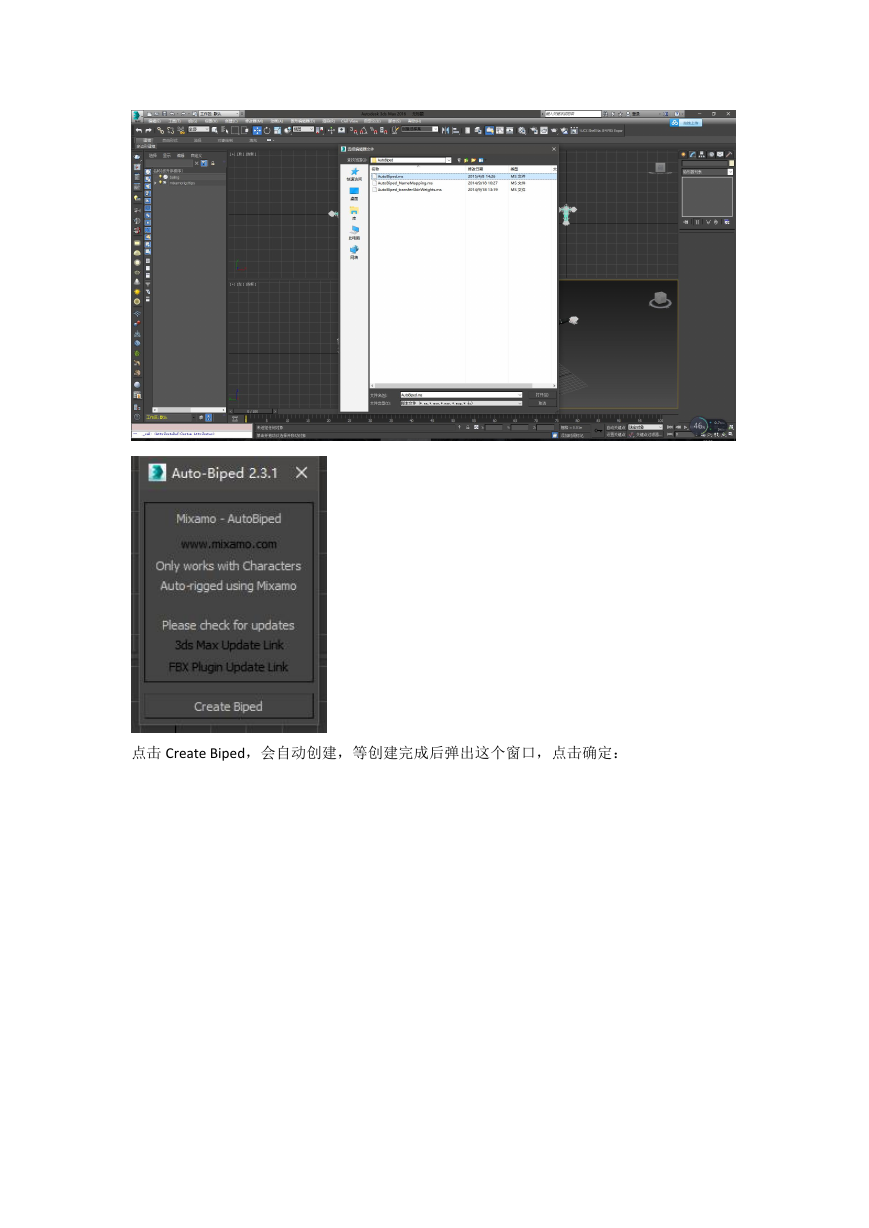Enable Auto Key mode (自动关键点)
The height and width of the screenshot is (1228, 869).
pos(616,427)
